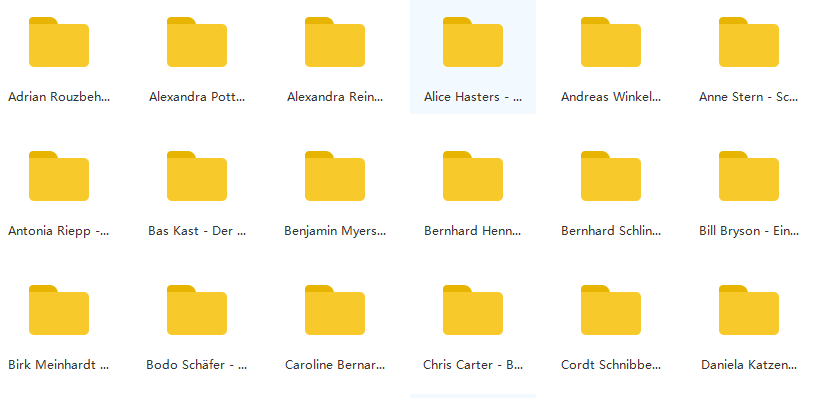Click the Bodo Schäfer folder icon

click(x=197, y=310)
